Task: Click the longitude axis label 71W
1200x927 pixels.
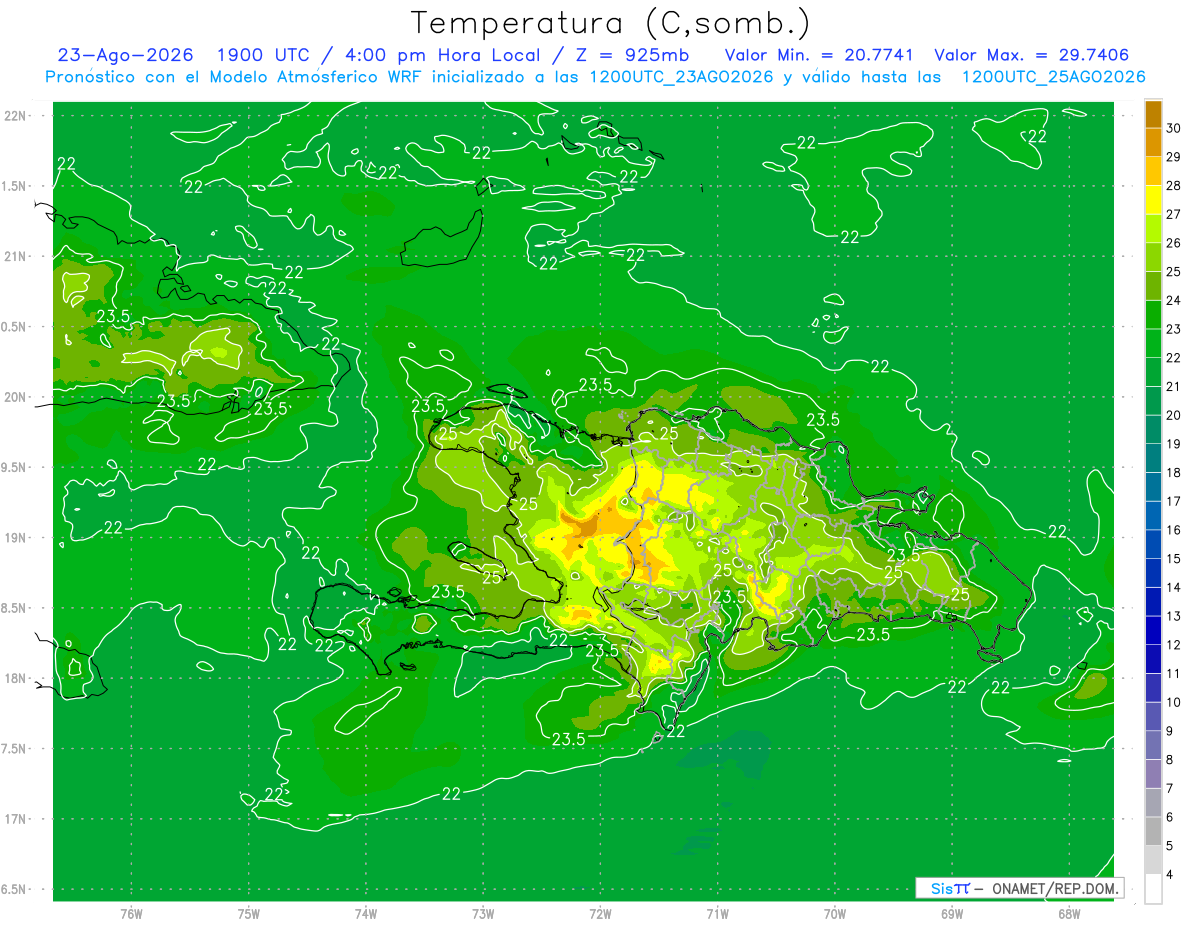Action: [x=717, y=914]
